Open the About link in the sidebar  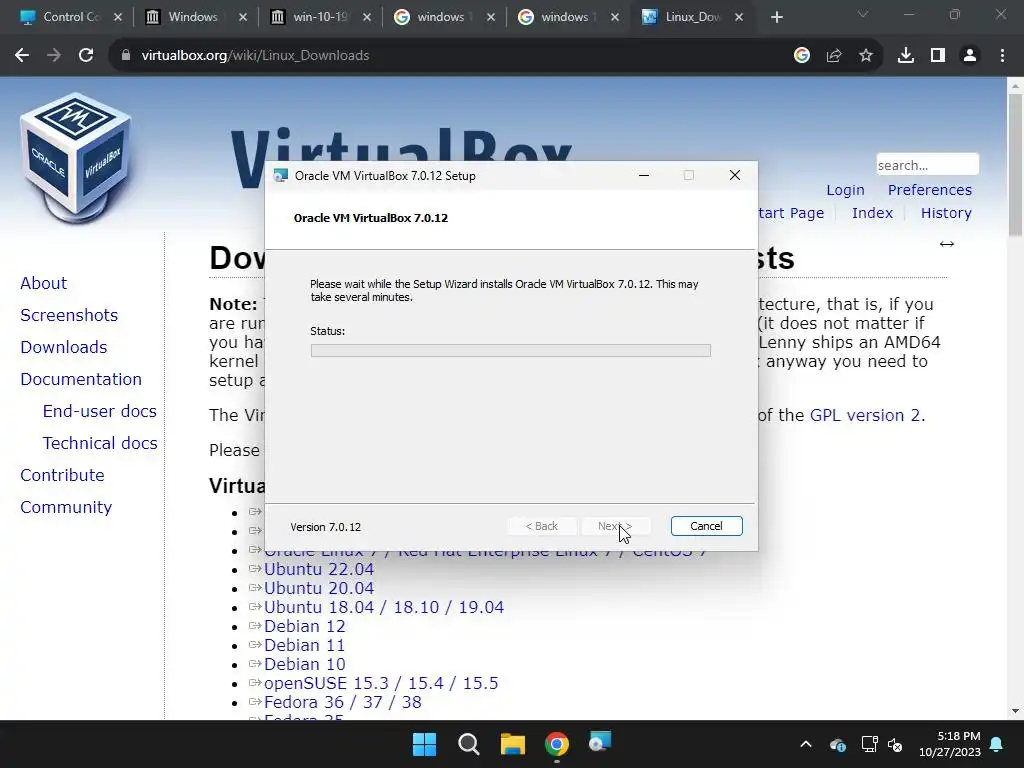pyautogui.click(x=43, y=283)
